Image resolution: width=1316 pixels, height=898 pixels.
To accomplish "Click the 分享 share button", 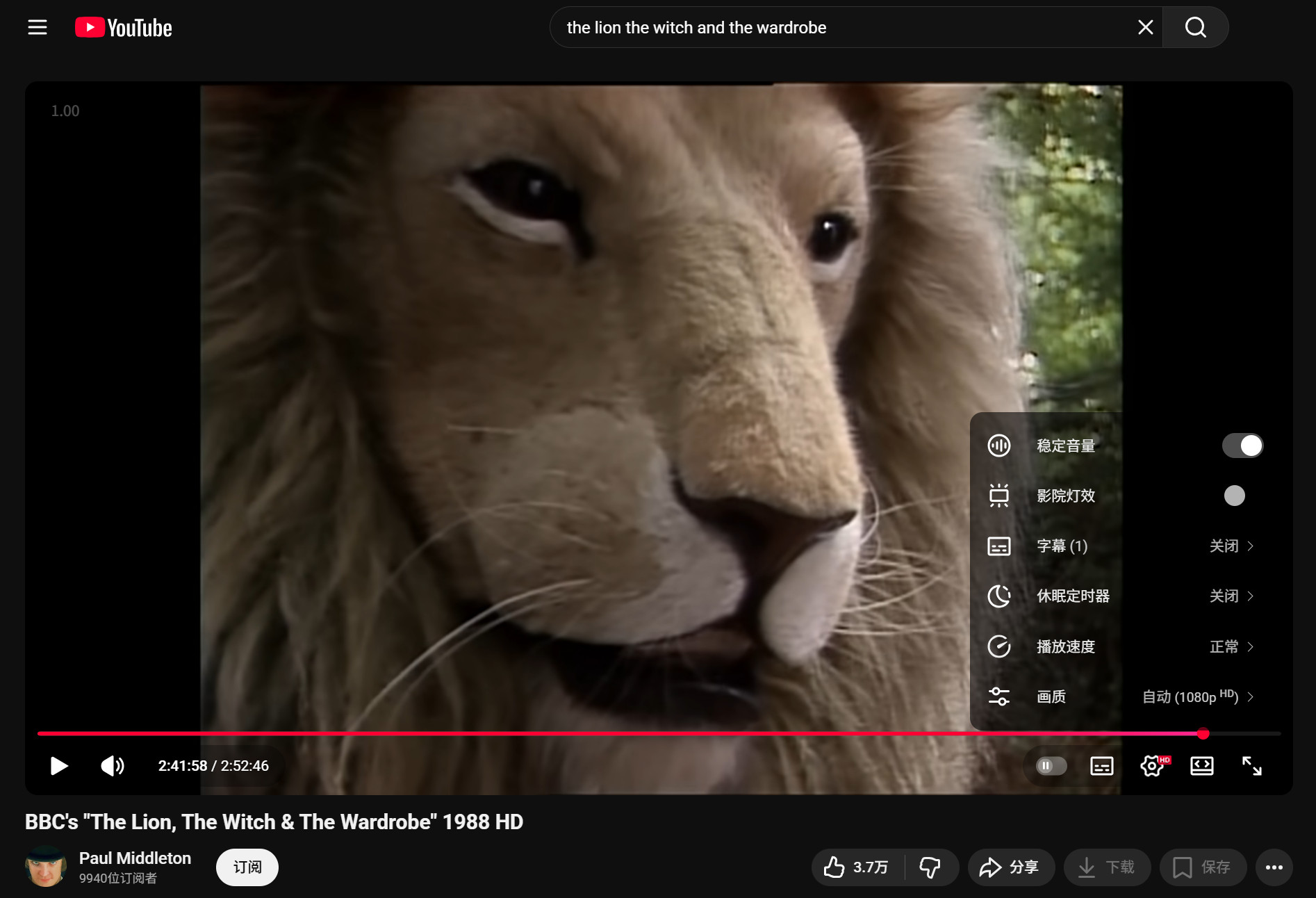I will pos(1010,867).
